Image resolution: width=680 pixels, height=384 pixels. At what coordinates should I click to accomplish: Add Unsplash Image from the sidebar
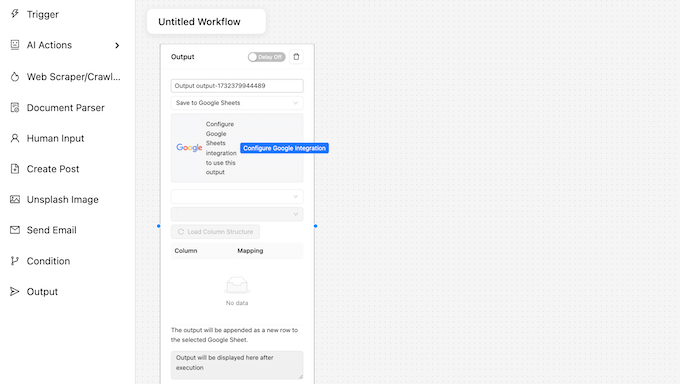coord(62,200)
